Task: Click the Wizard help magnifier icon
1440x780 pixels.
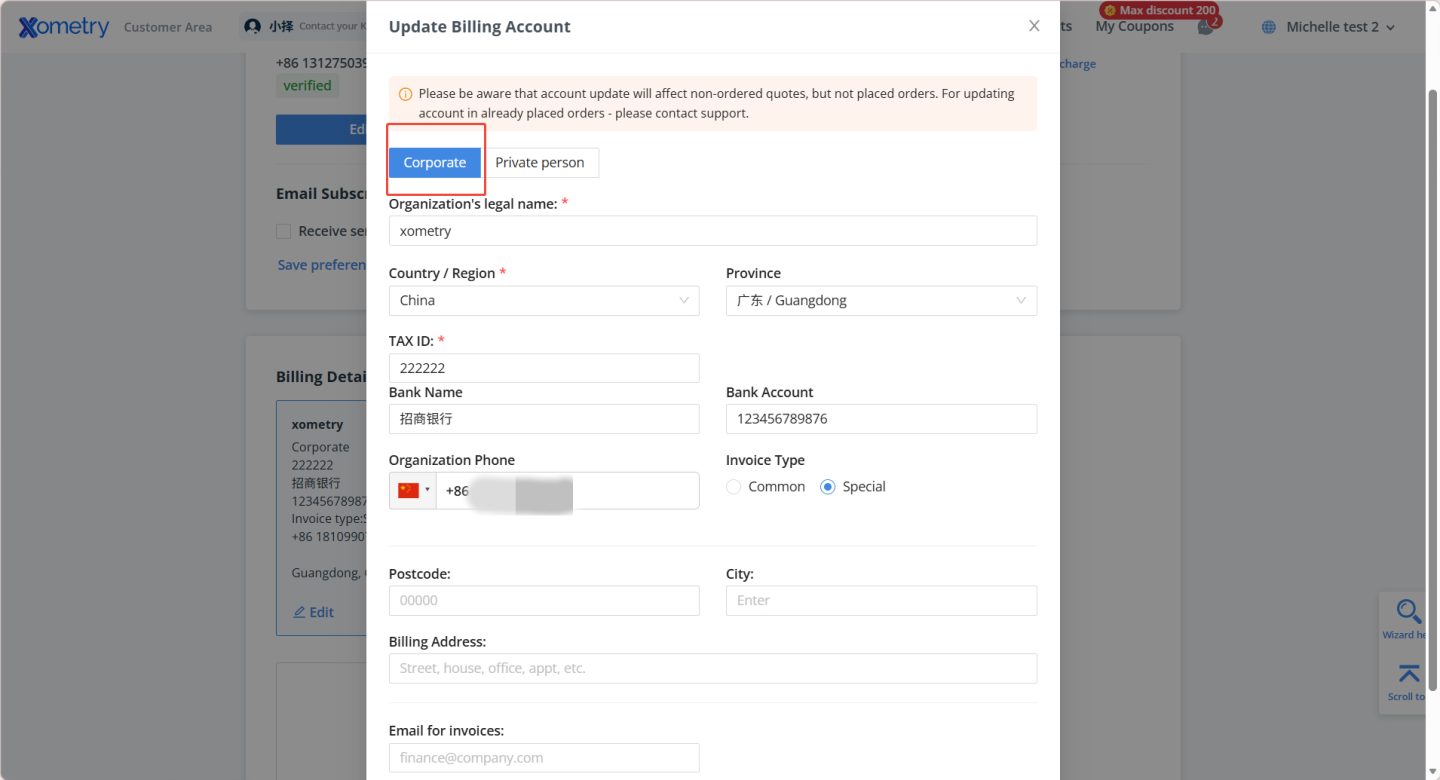Action: pos(1408,612)
